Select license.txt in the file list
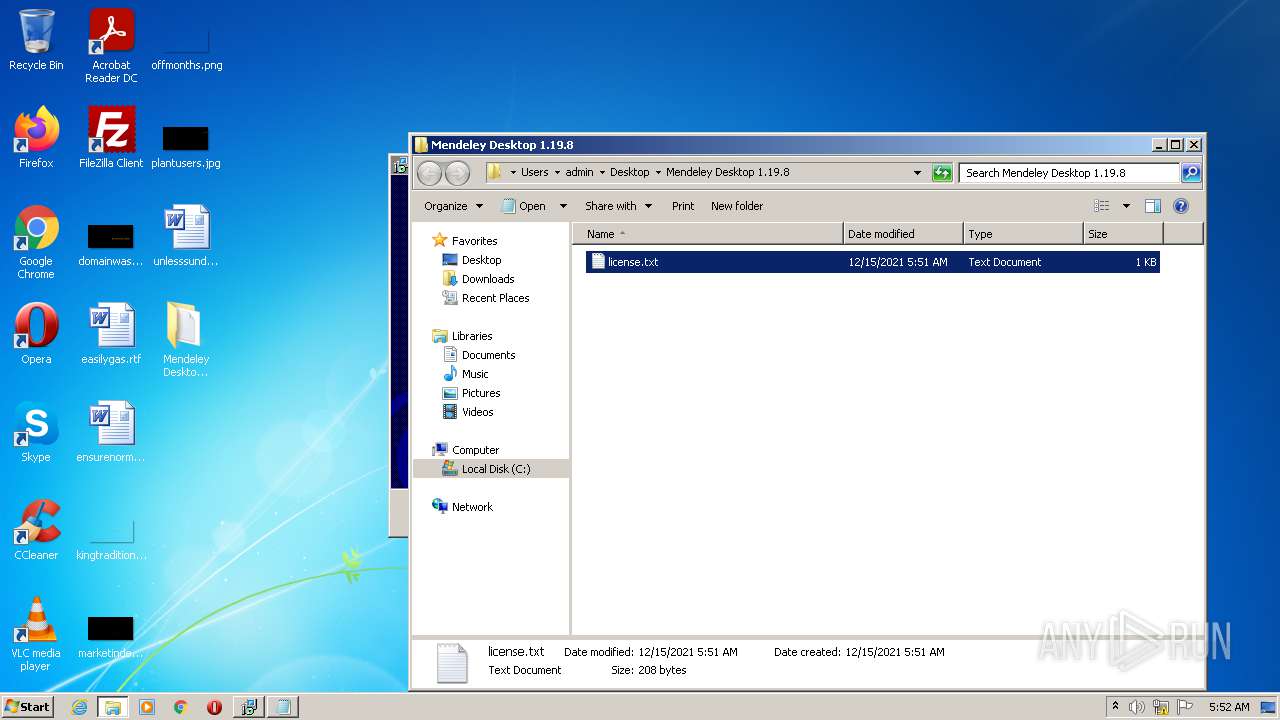The image size is (1280, 720). pos(872,262)
